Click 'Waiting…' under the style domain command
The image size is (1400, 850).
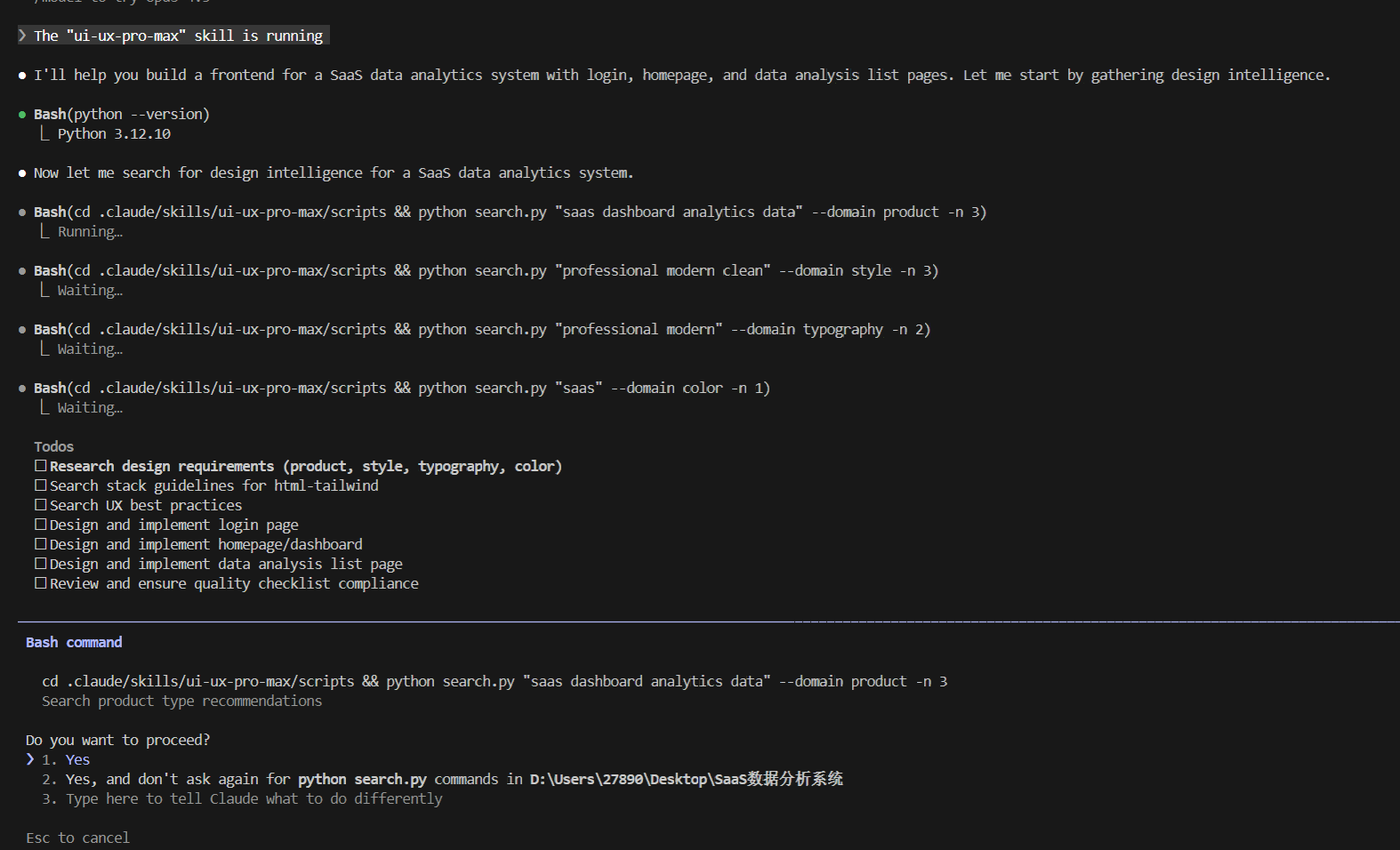(90, 290)
